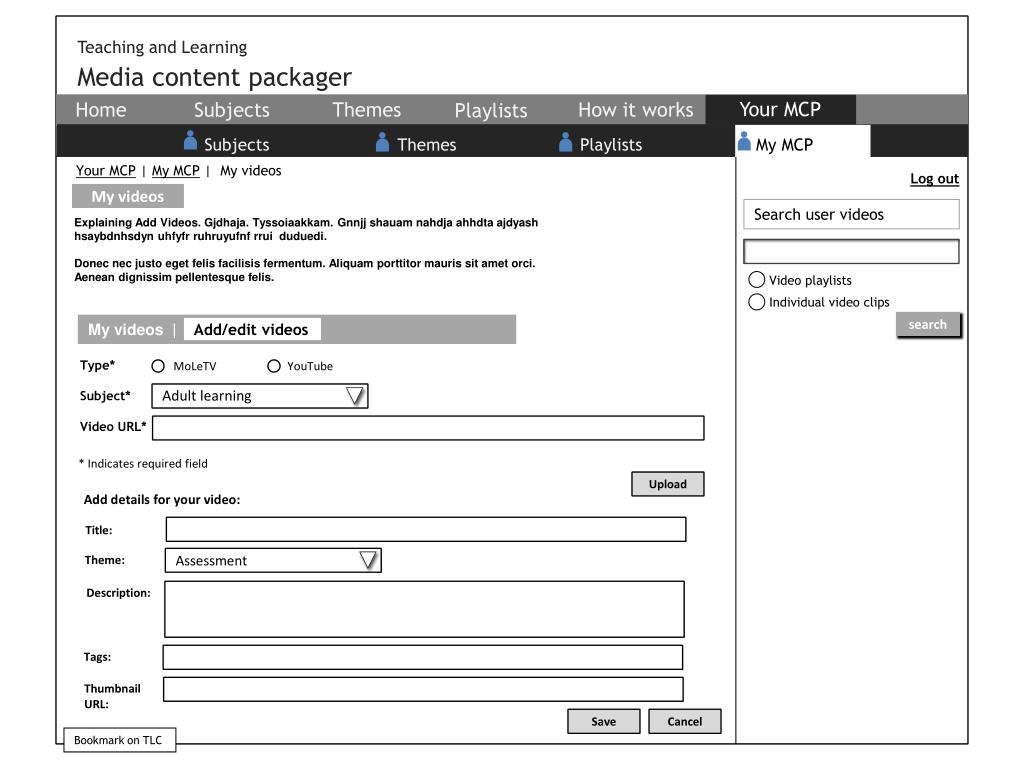1024x768 pixels.
Task: Open personal Subjects in the dark submenu
Action: coord(236,144)
